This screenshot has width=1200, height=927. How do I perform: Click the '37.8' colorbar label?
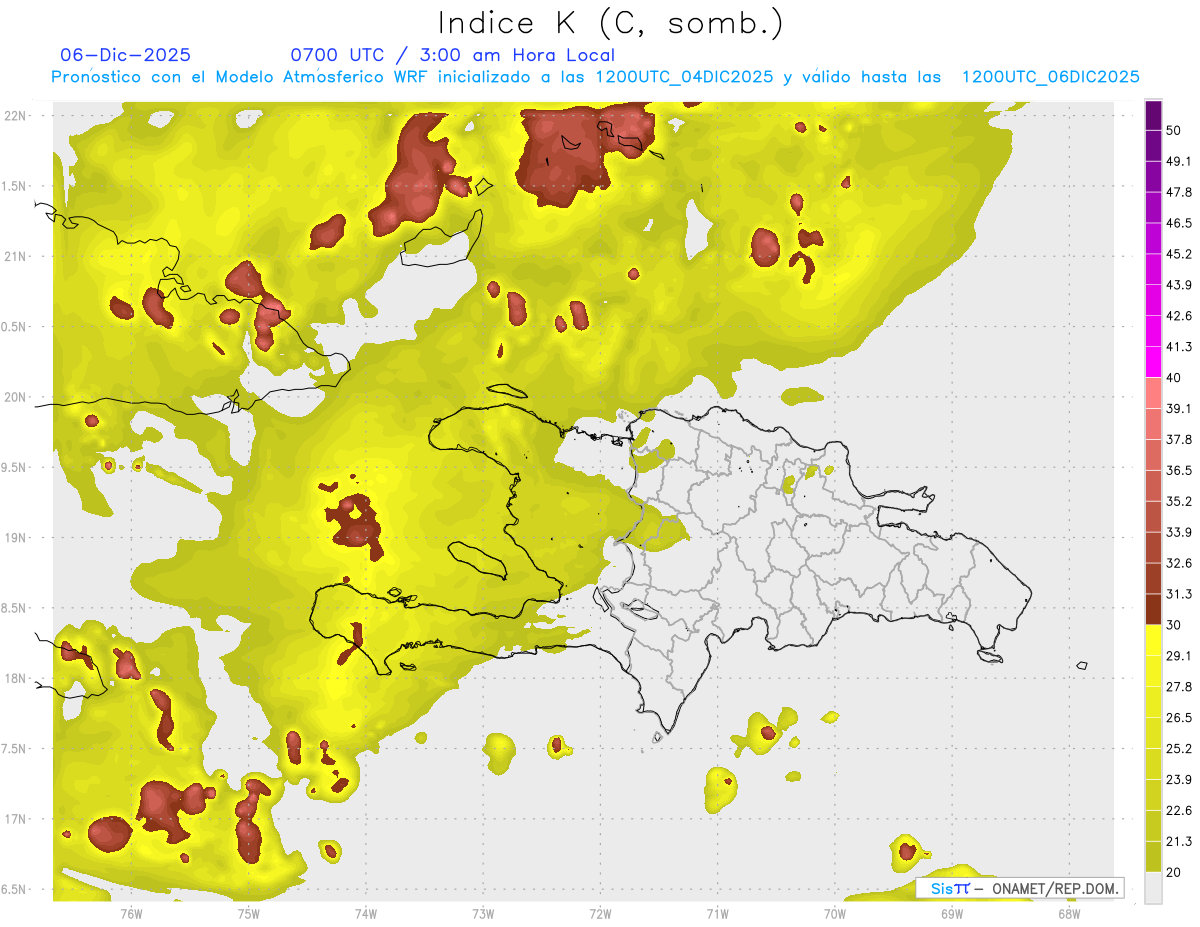[1179, 439]
